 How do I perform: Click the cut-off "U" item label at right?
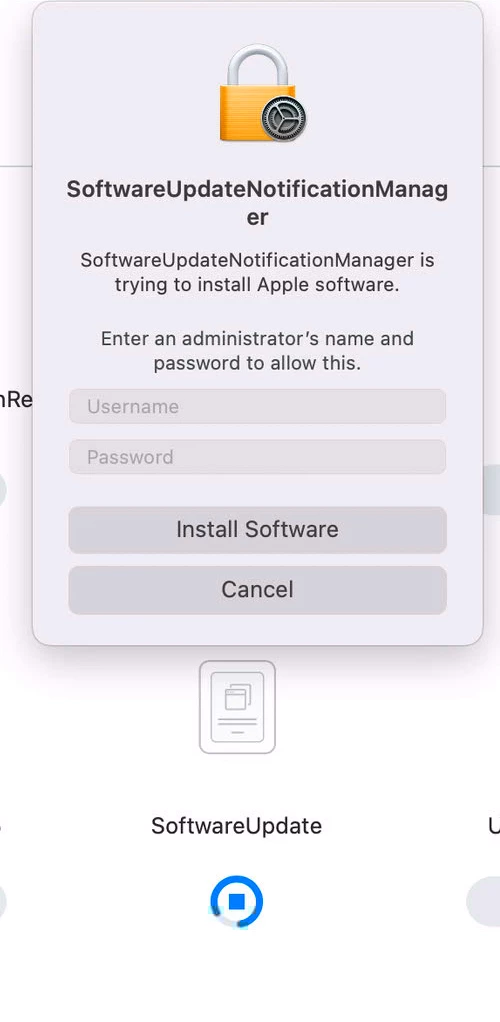click(494, 826)
